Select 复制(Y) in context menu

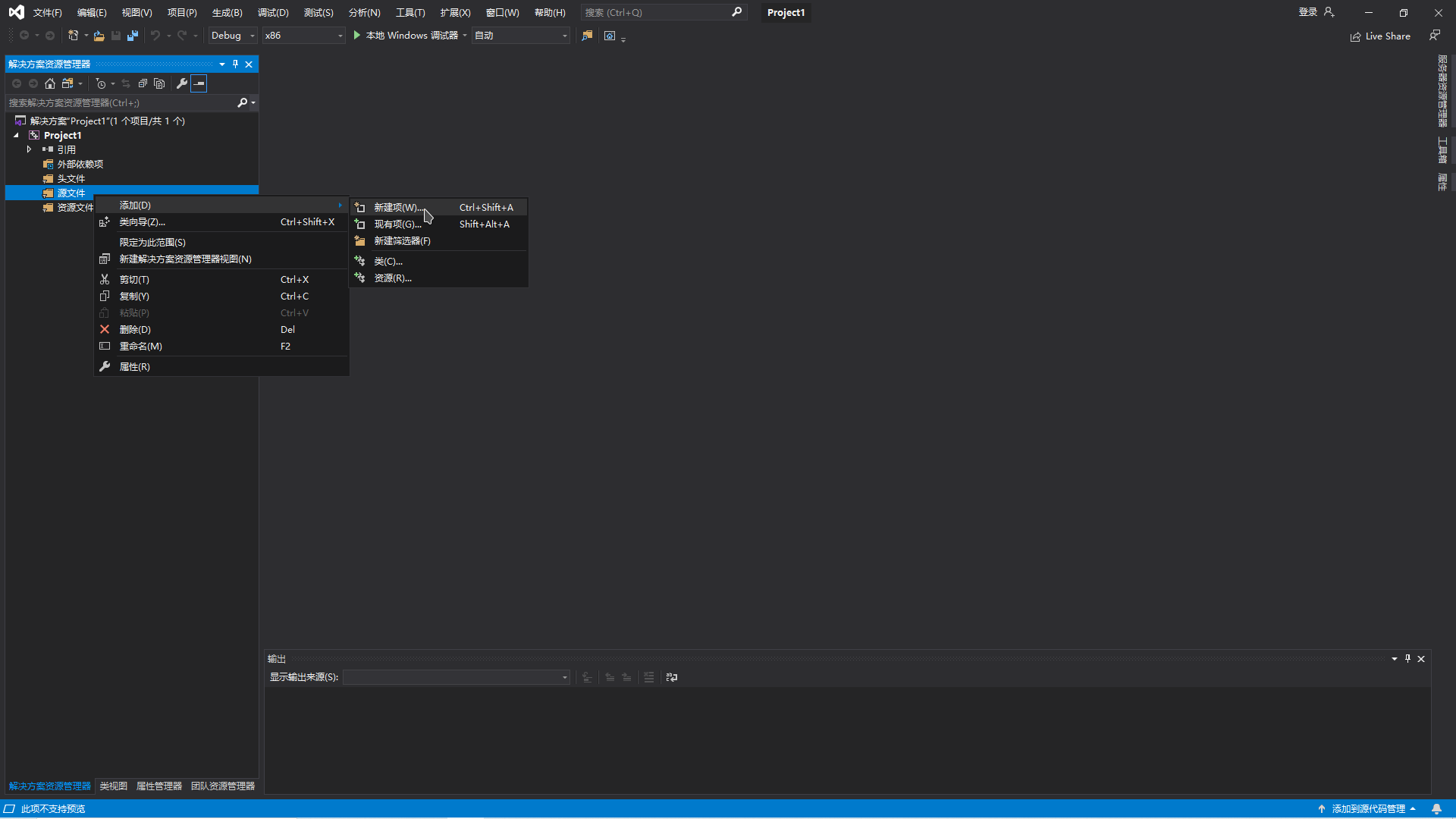pyautogui.click(x=221, y=296)
